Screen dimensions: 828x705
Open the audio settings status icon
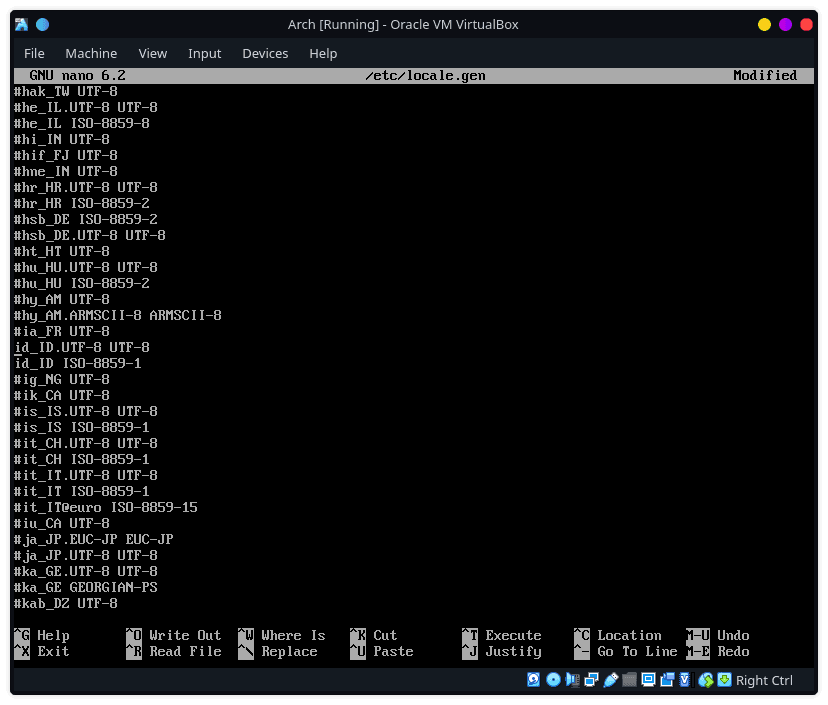tap(572, 680)
